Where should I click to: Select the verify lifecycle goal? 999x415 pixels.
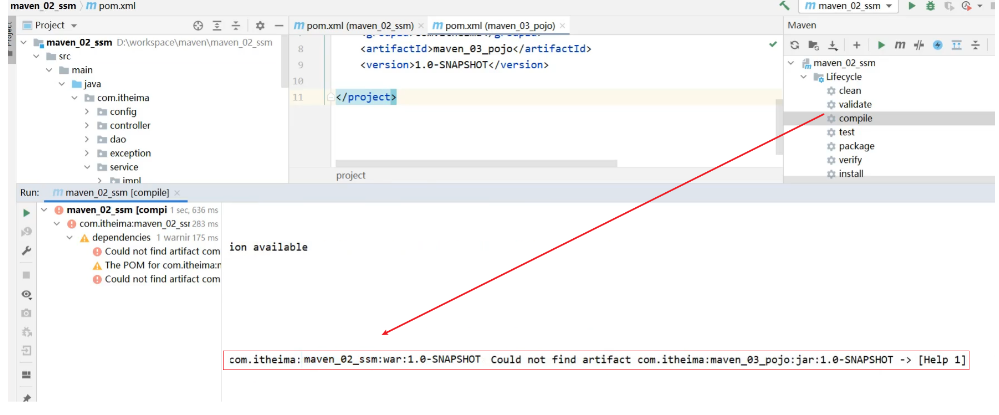coord(851,160)
